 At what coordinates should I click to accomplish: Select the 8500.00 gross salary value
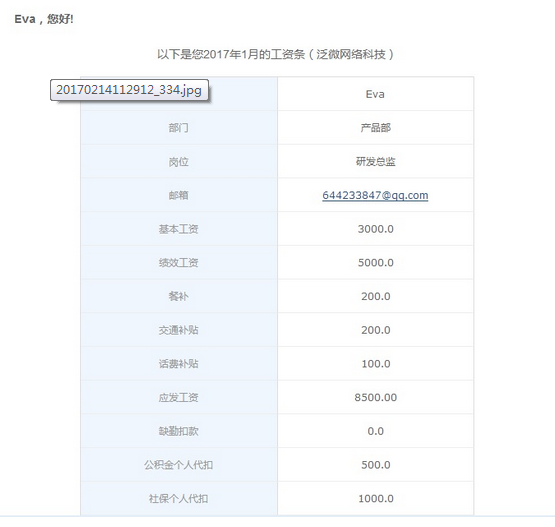tap(376, 397)
